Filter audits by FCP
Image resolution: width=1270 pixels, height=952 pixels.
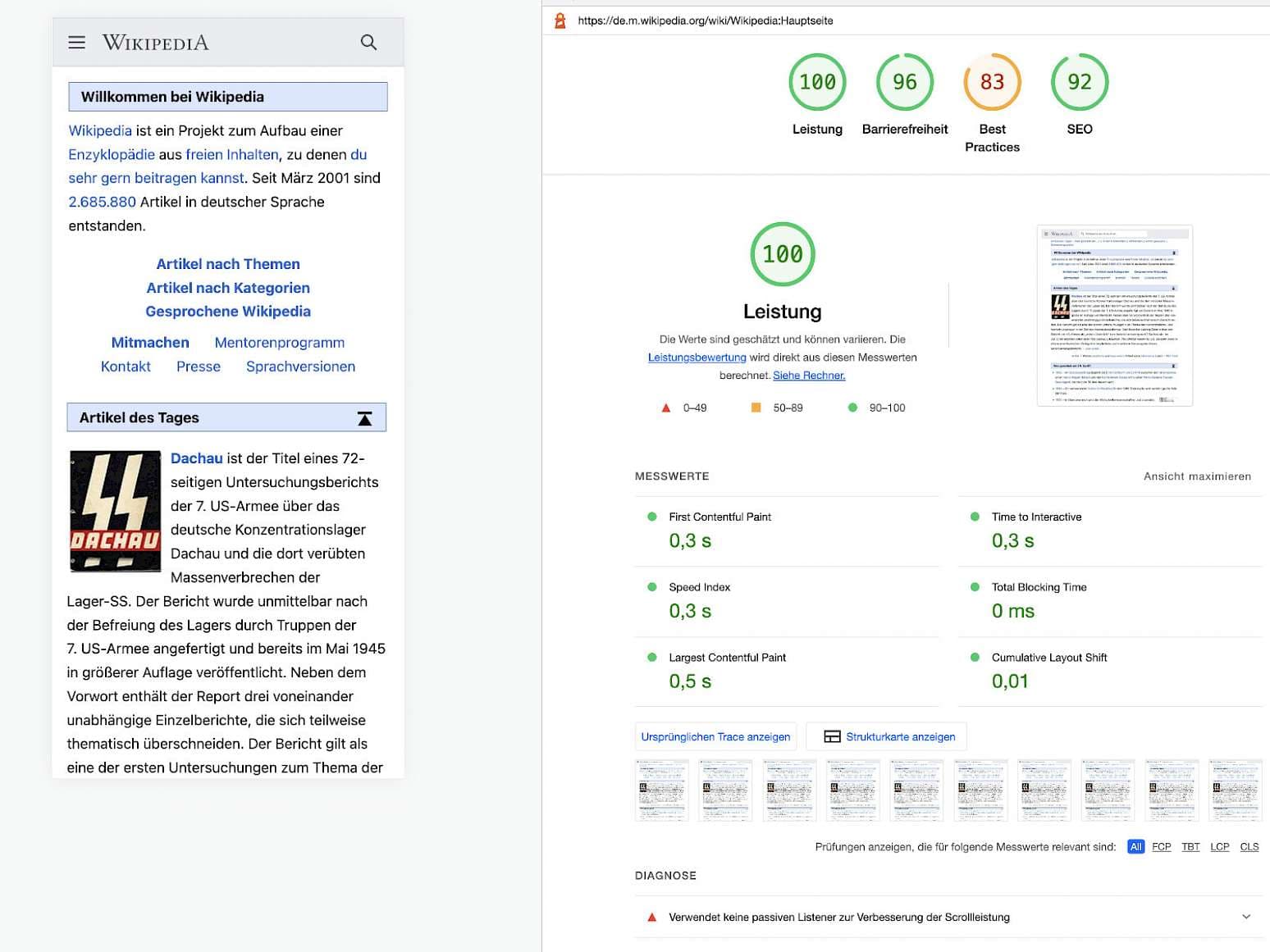tap(1162, 846)
